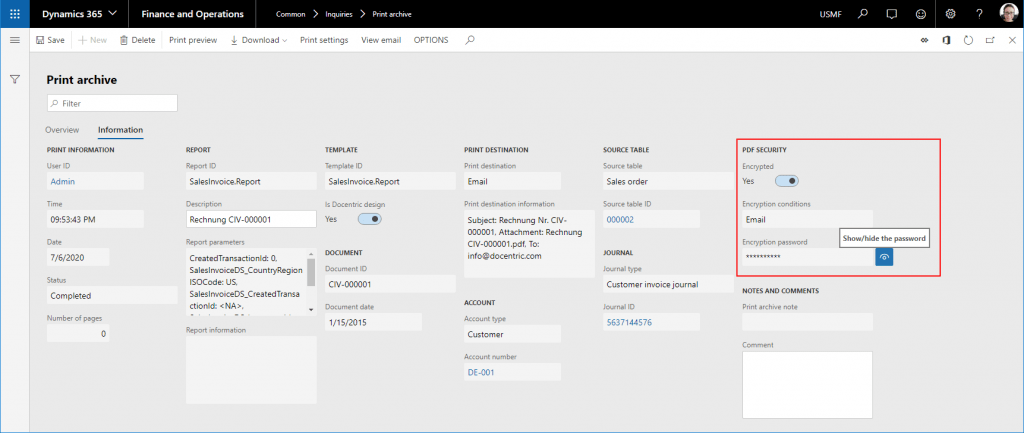1024x433 pixels.
Task: Open page in new window icon
Action: 990,40
